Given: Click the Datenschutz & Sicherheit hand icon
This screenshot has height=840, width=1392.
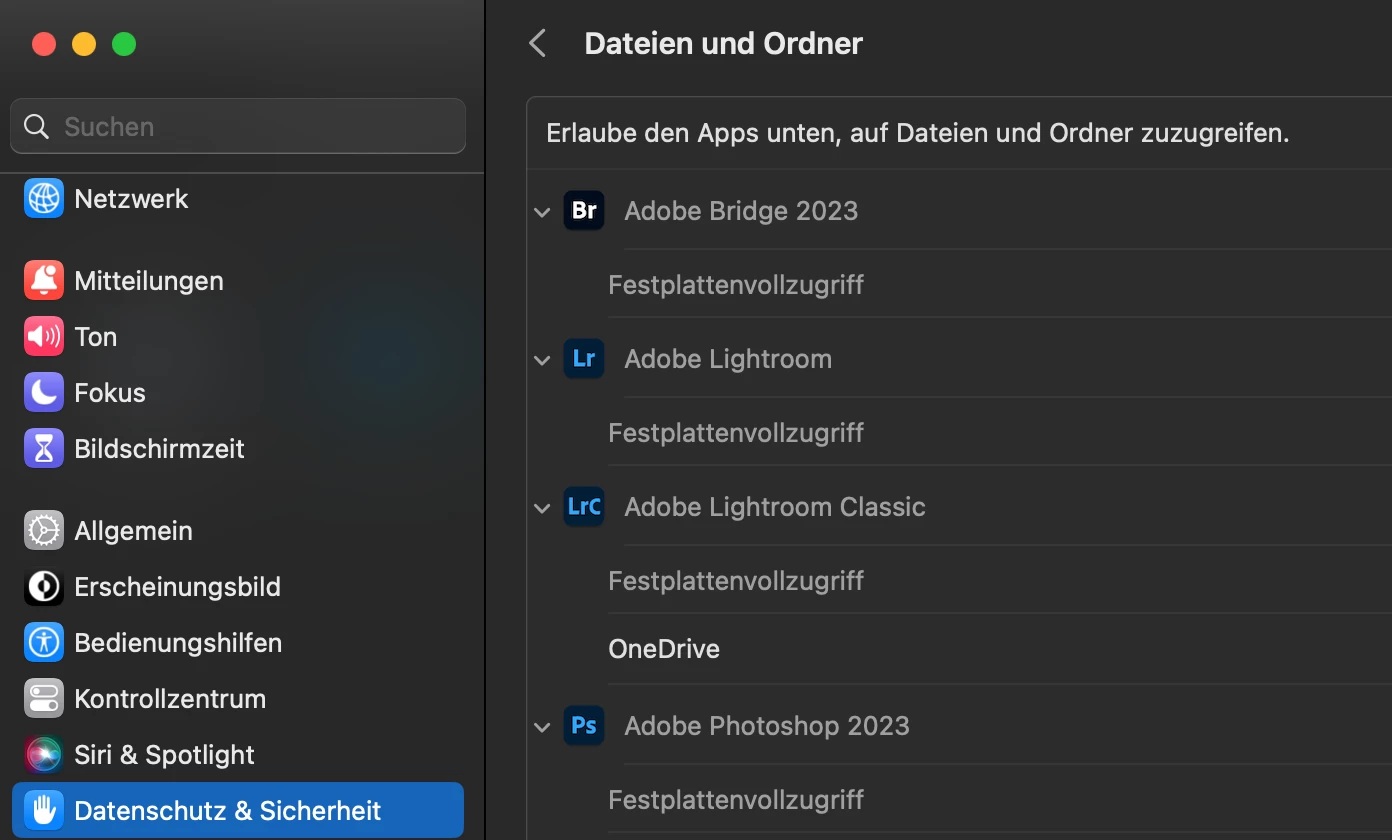Looking at the screenshot, I should [x=44, y=810].
